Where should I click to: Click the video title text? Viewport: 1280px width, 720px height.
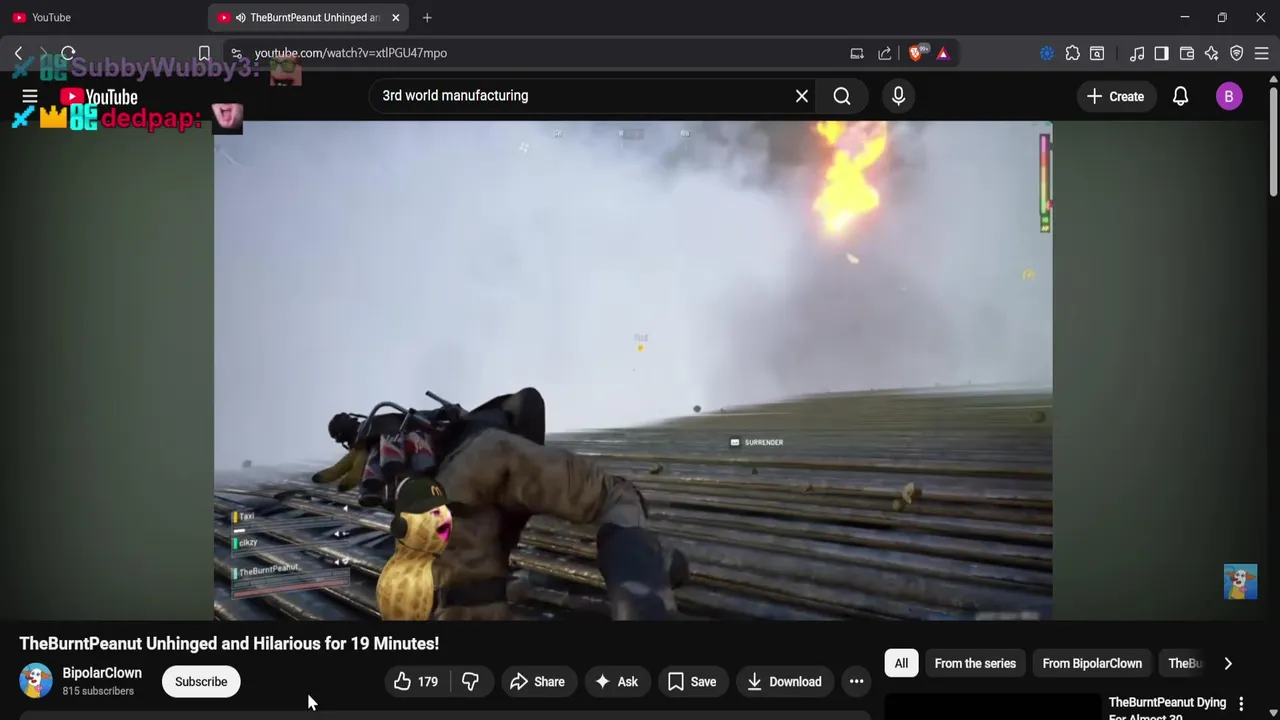click(x=229, y=643)
